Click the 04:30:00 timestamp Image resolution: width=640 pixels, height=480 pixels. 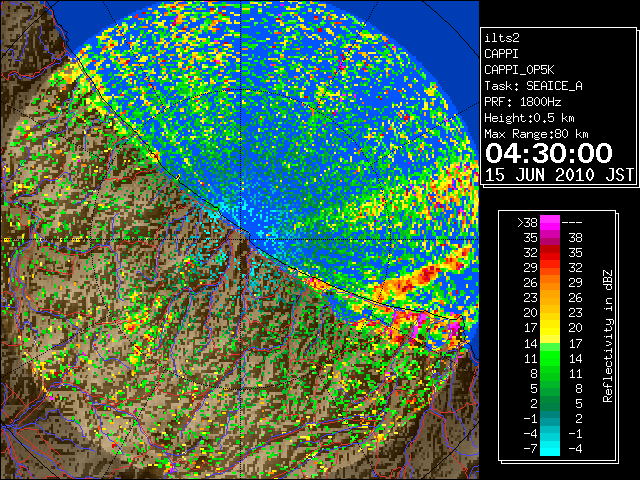[549, 153]
